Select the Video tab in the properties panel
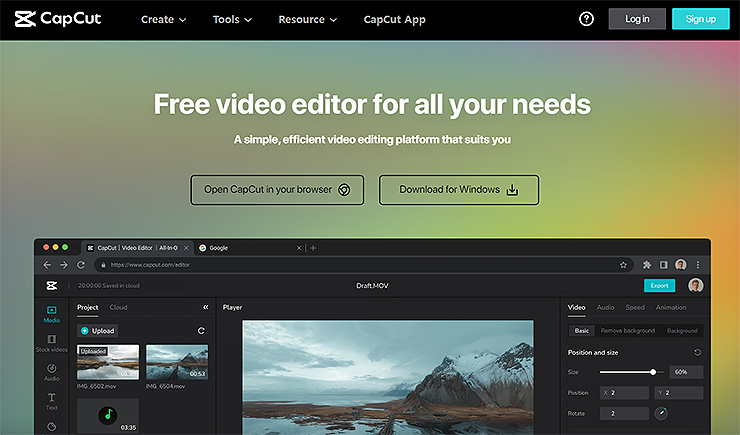The image size is (740, 435). [576, 307]
